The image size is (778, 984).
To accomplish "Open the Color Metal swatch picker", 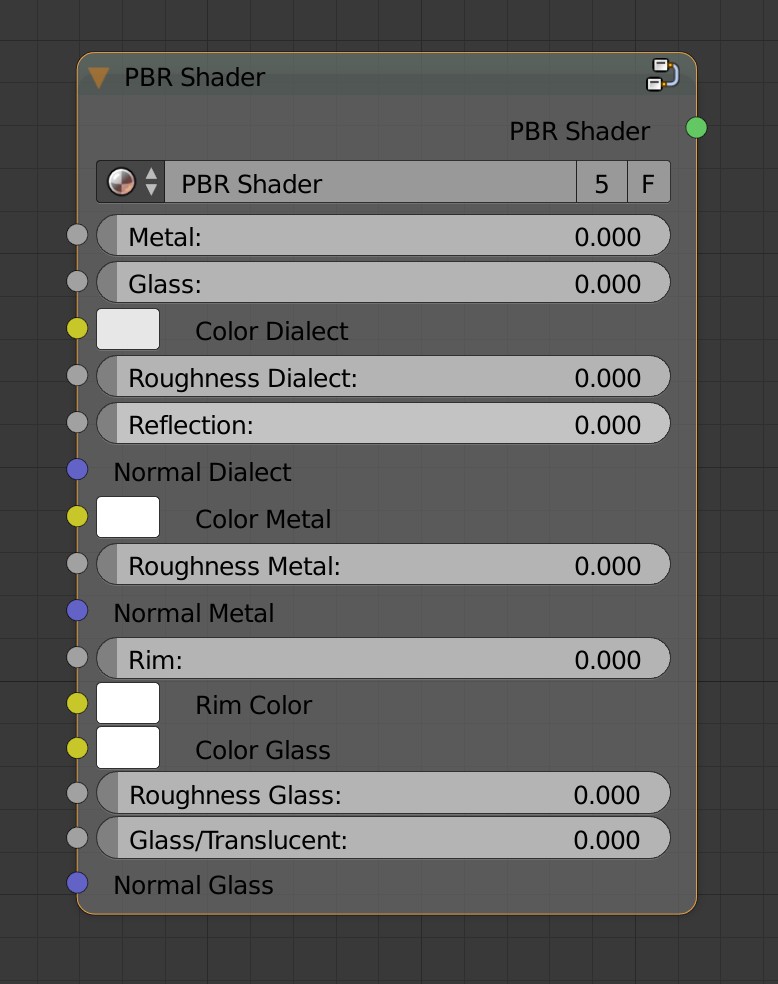I will [128, 517].
